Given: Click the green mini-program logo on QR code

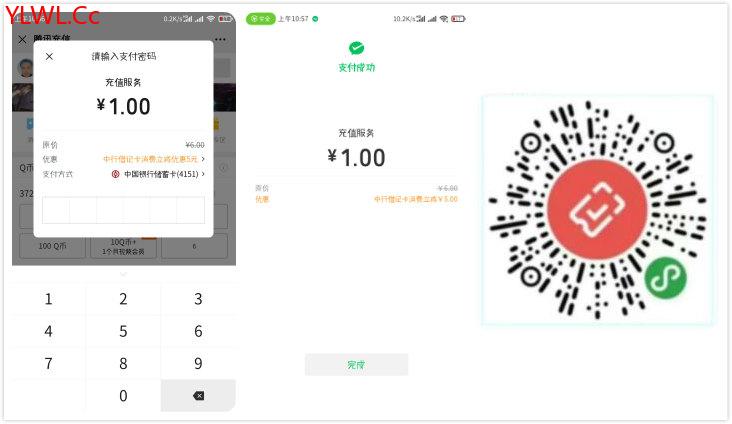Looking at the screenshot, I should pos(665,278).
